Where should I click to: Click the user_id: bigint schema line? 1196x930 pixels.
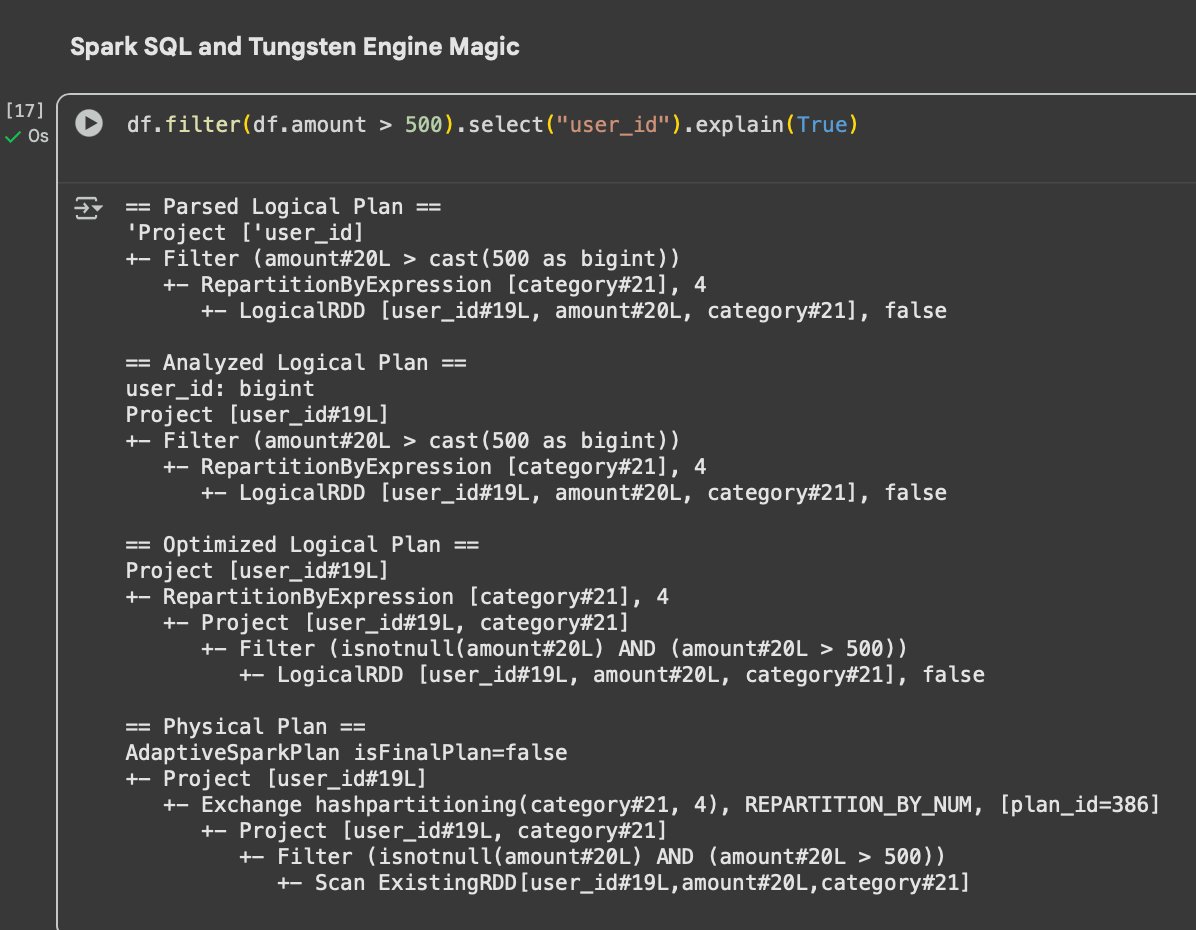pos(220,389)
